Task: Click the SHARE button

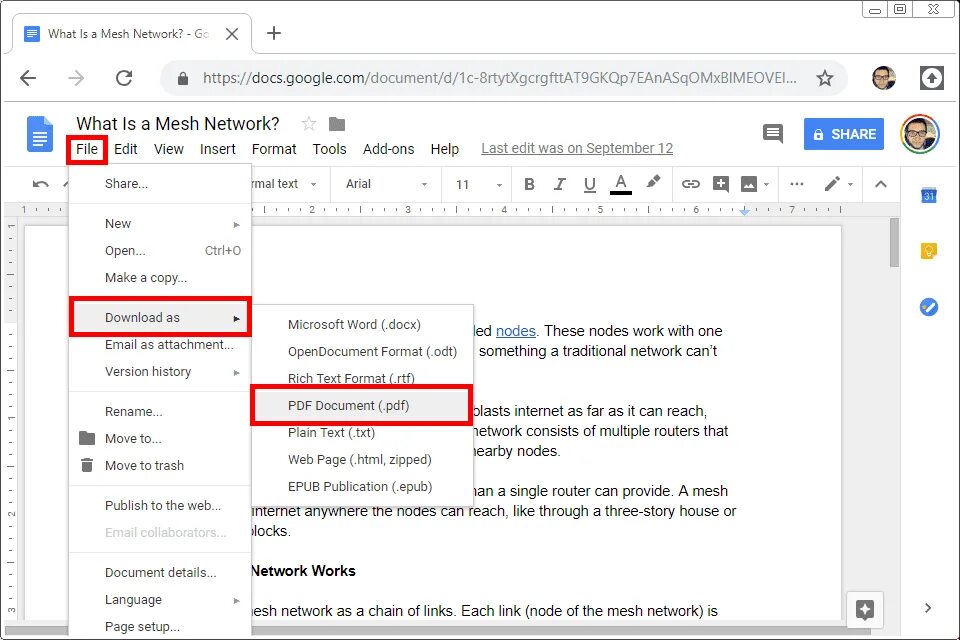Action: tap(844, 134)
